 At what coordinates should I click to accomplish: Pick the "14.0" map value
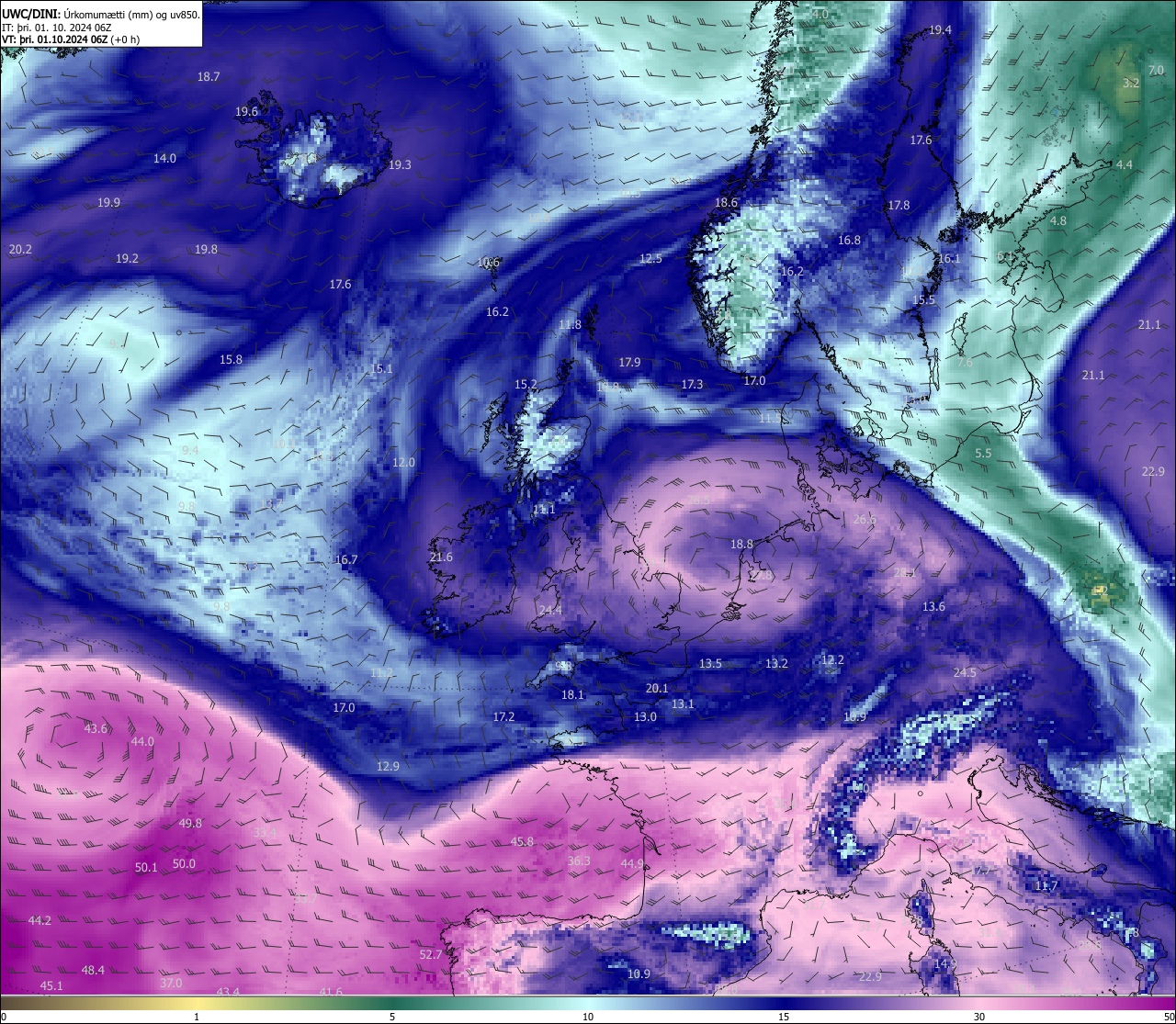pyautogui.click(x=164, y=159)
